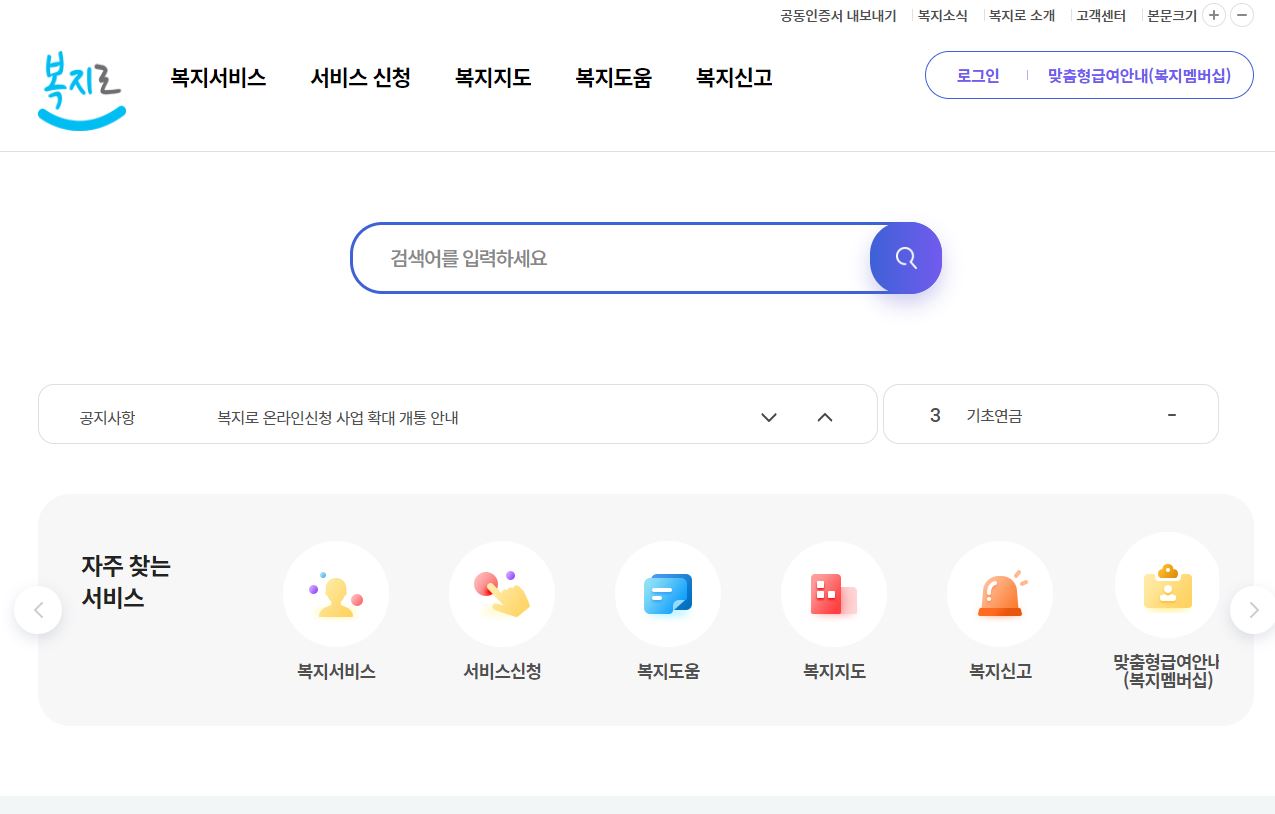Click the 복지로 logo
Screen dimensions: 1275x814
click(x=82, y=91)
